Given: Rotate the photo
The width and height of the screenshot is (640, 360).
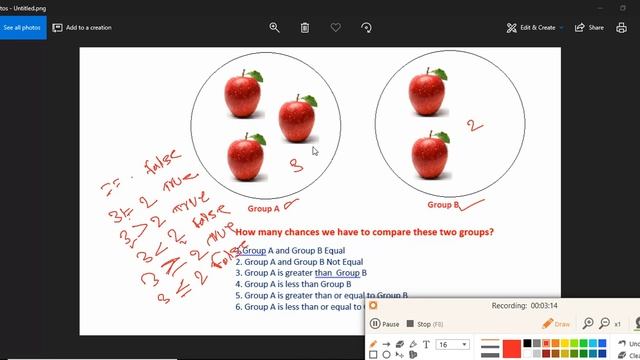Looking at the screenshot, I should (x=366, y=28).
